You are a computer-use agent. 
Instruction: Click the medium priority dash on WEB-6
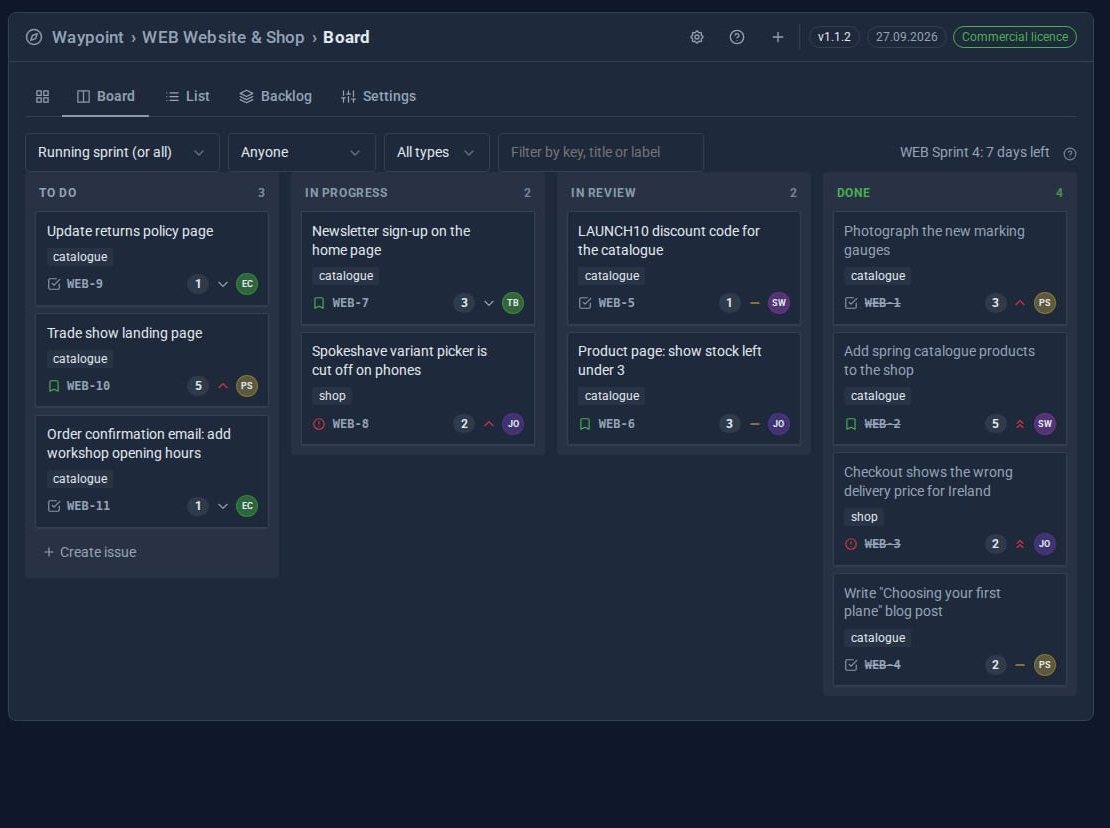tap(755, 424)
